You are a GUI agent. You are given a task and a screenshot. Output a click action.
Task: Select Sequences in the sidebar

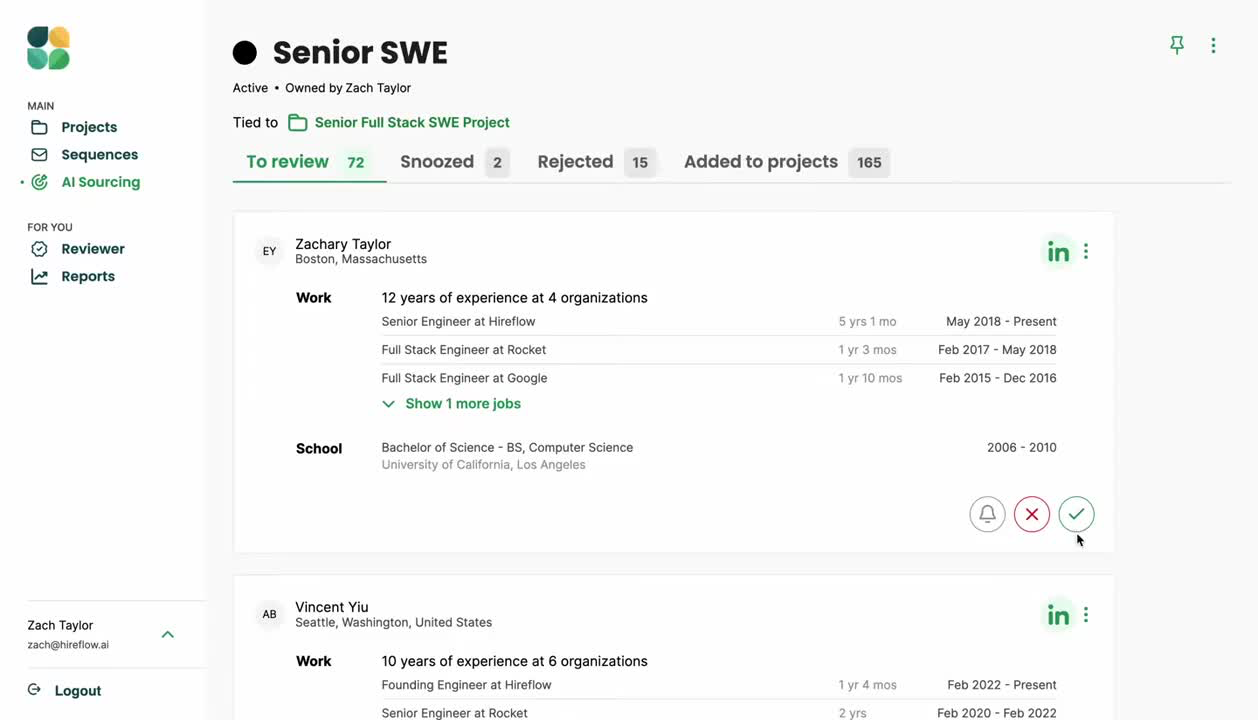tap(99, 154)
